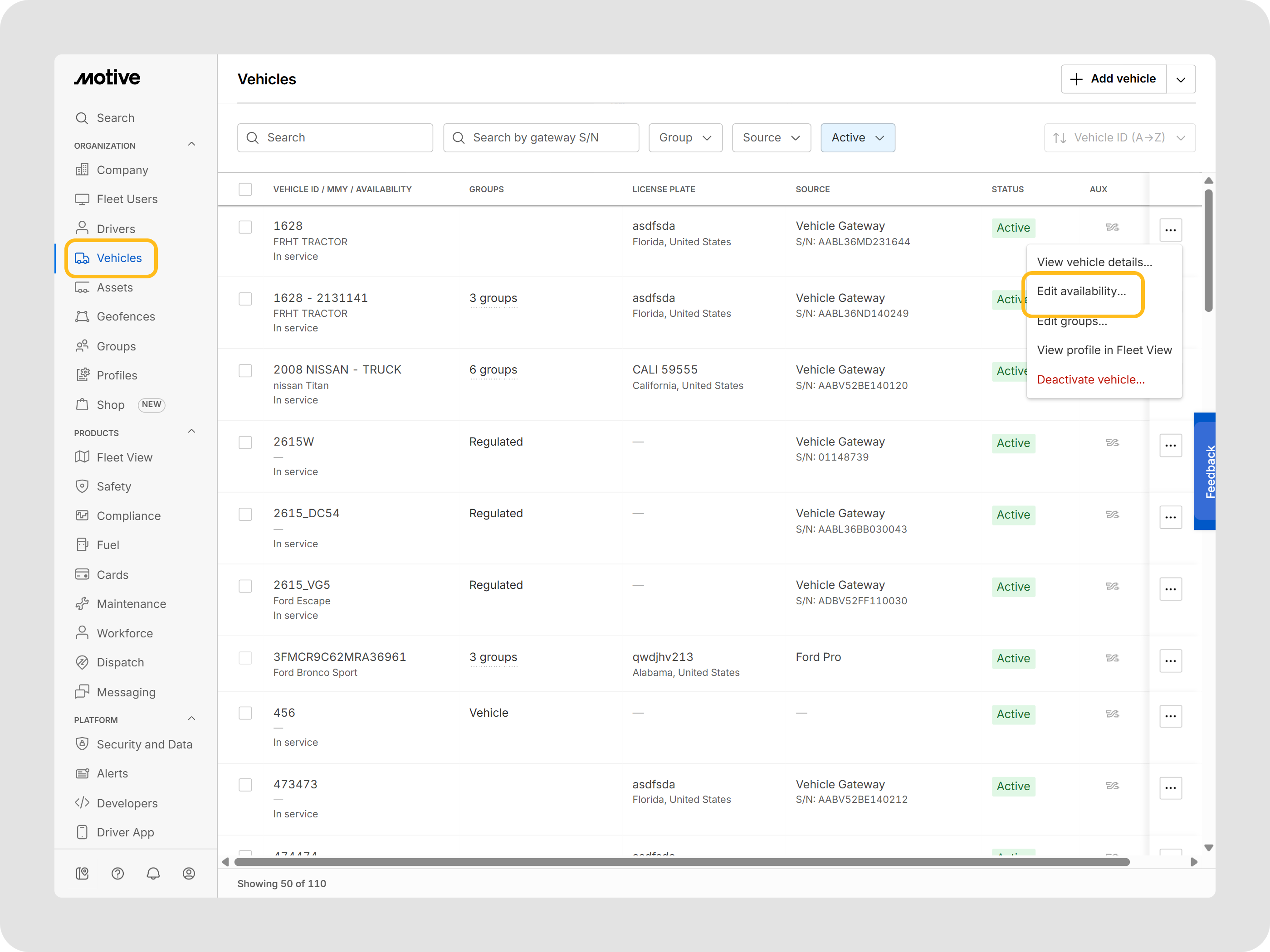
Task: Open the Geofences sidebar icon
Action: [x=82, y=317]
